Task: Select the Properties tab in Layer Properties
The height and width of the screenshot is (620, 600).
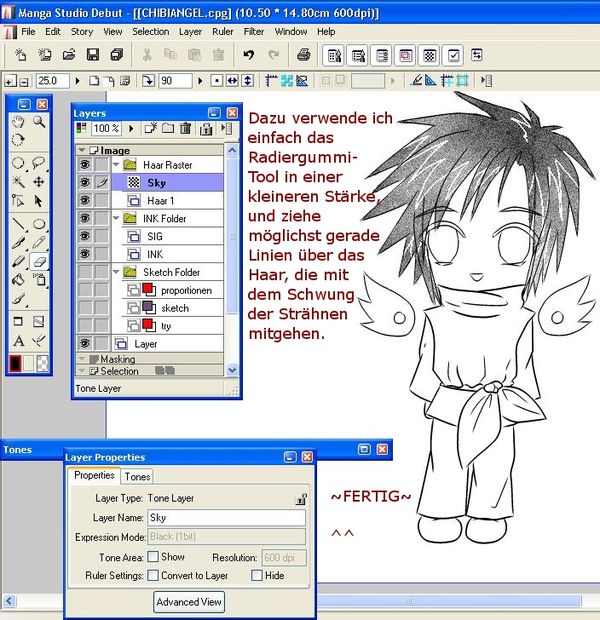Action: (94, 475)
